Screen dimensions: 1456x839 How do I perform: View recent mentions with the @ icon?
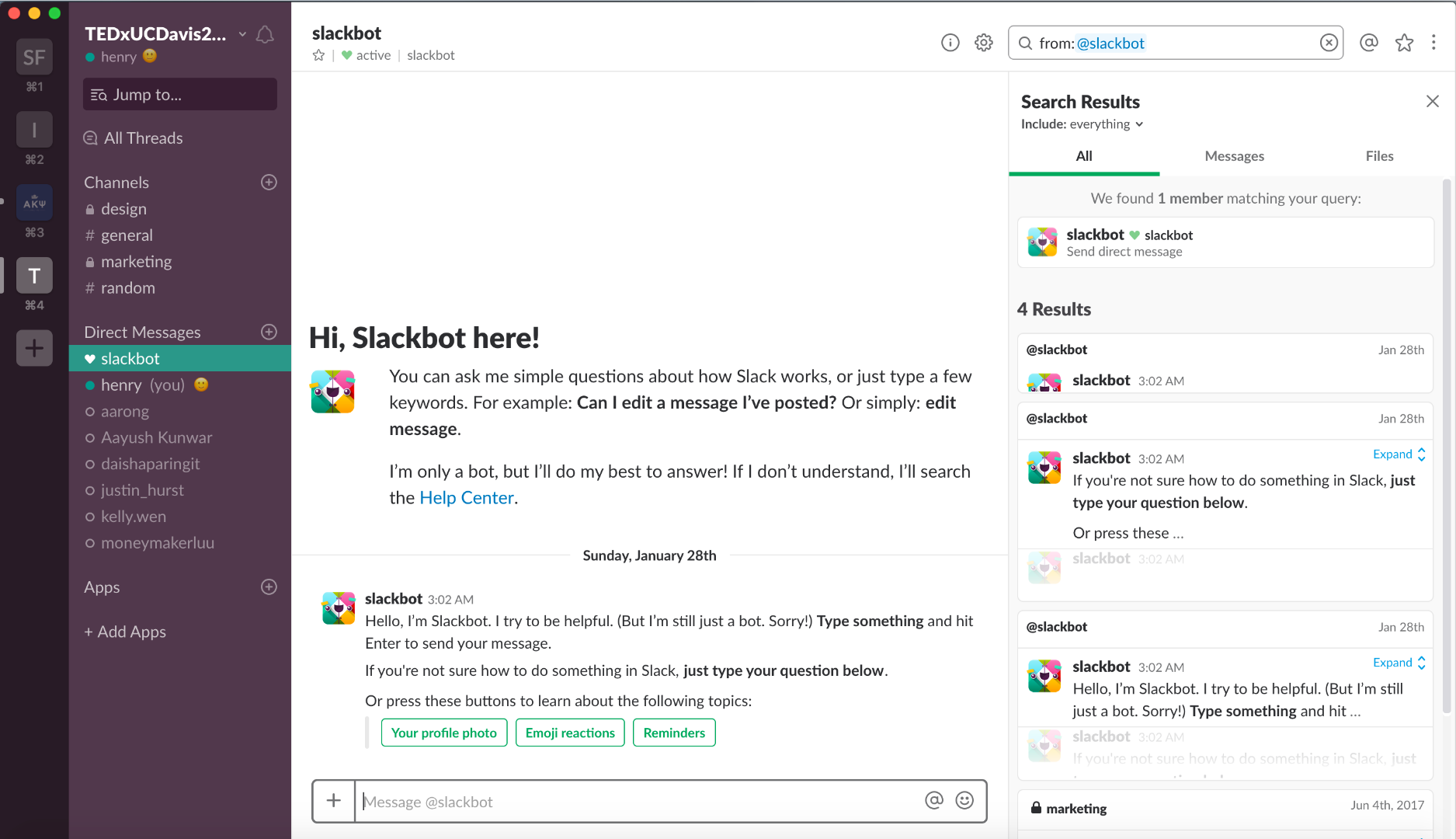click(x=1368, y=43)
